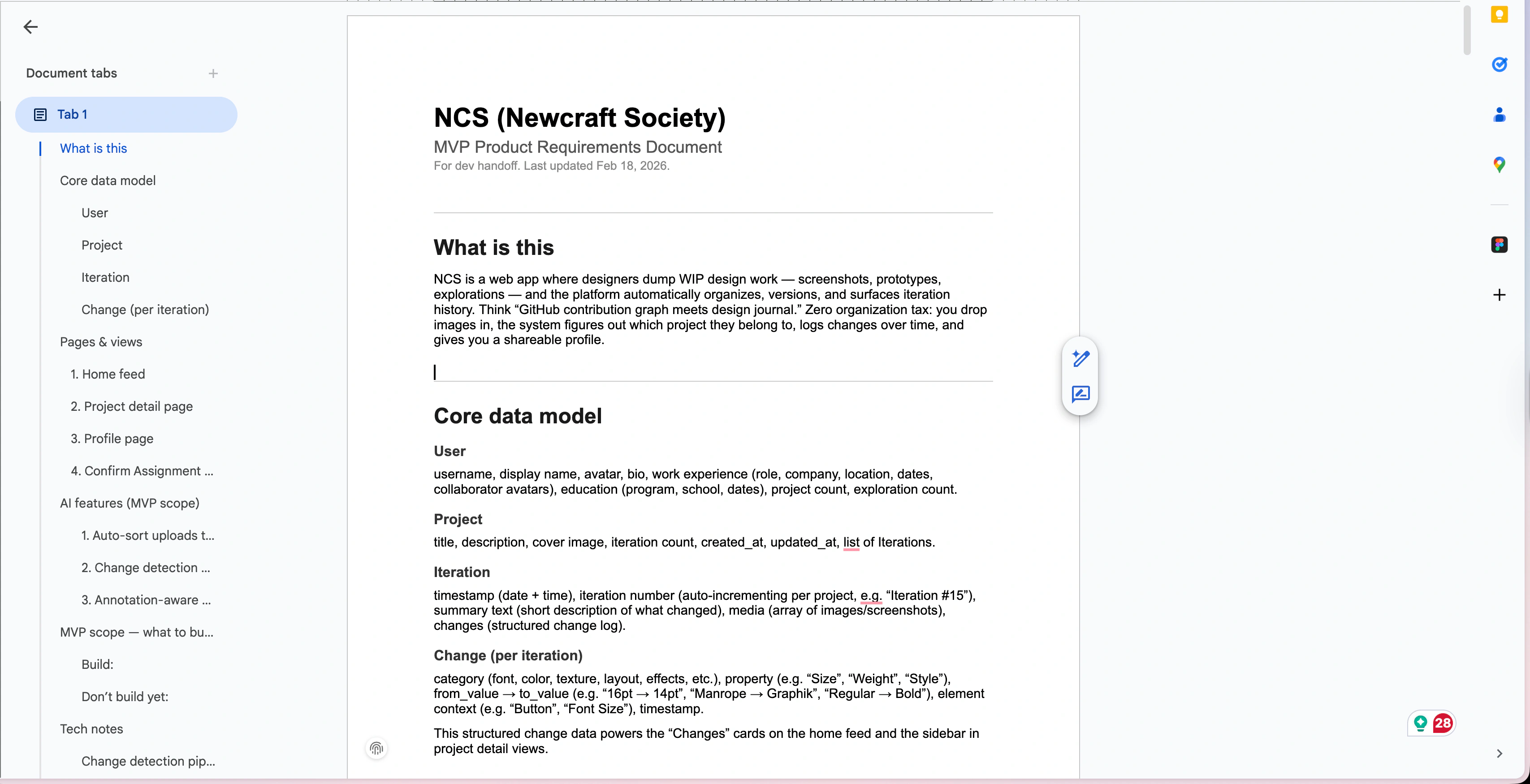Screen dimensions: 1530x784
Task: Click the underlined word 'list' in Project paragraph
Action: (851, 542)
